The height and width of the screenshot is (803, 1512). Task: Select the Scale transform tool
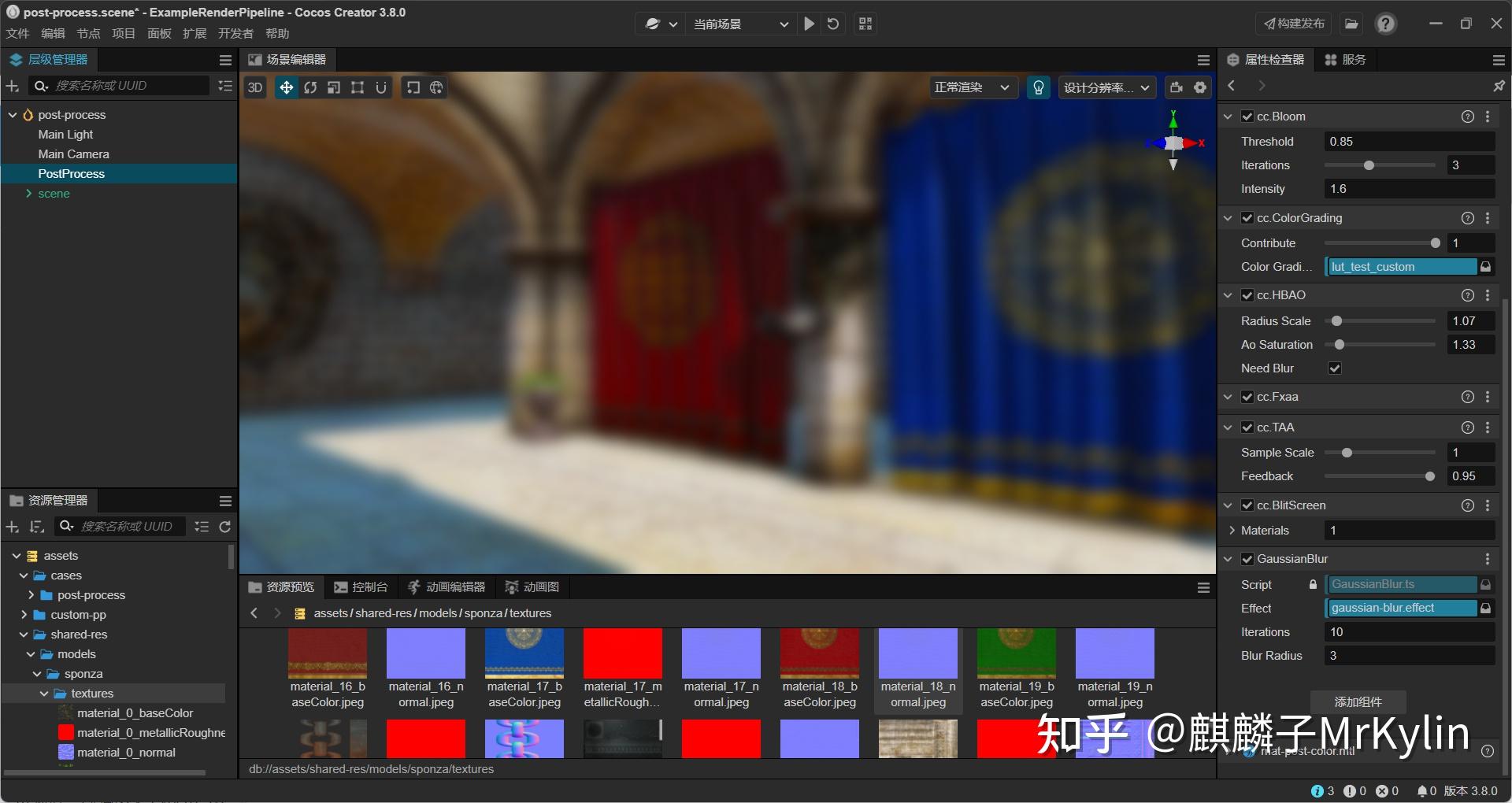[333, 87]
